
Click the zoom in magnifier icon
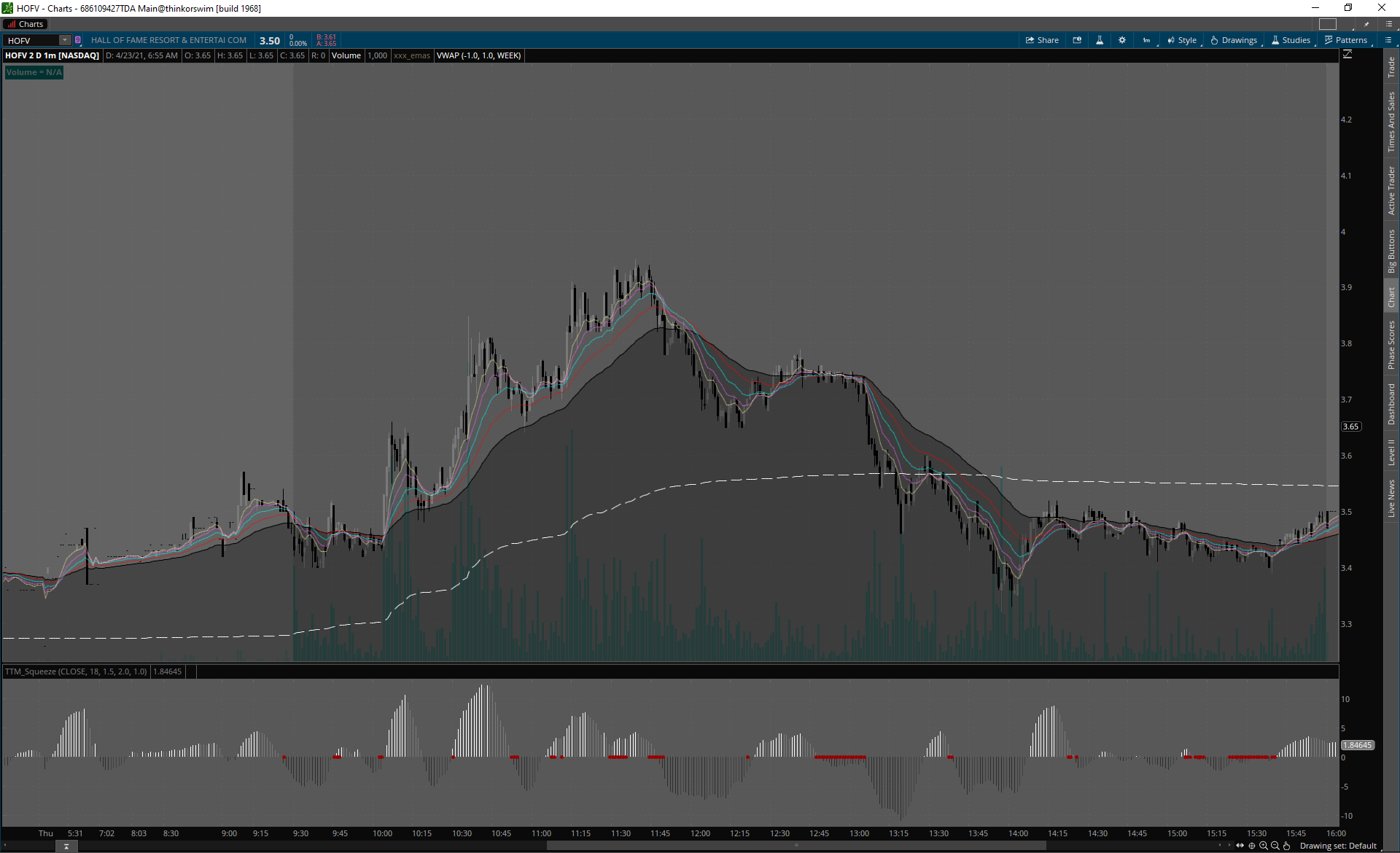coord(1264,846)
